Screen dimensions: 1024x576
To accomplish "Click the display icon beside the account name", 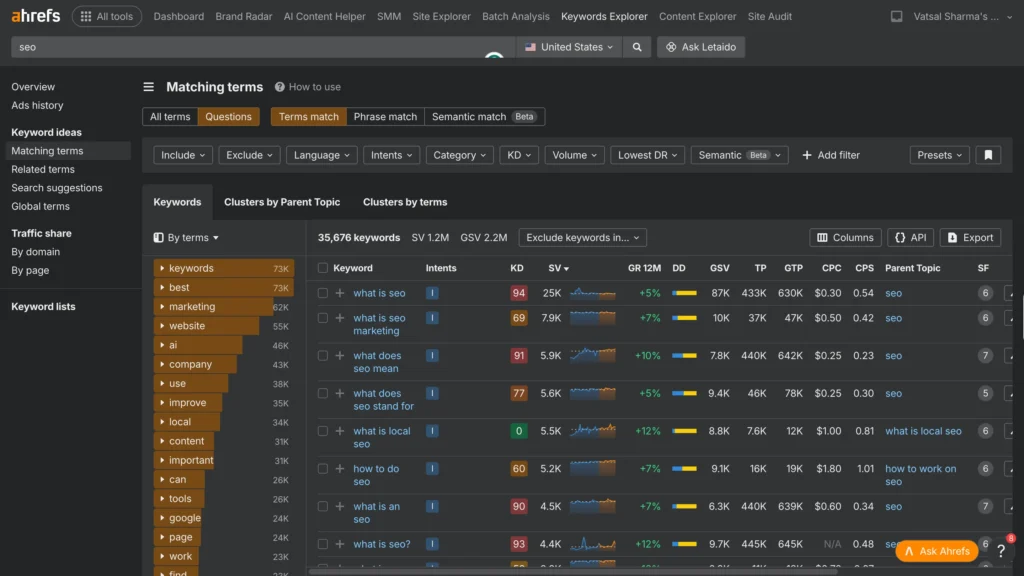I will point(896,16).
